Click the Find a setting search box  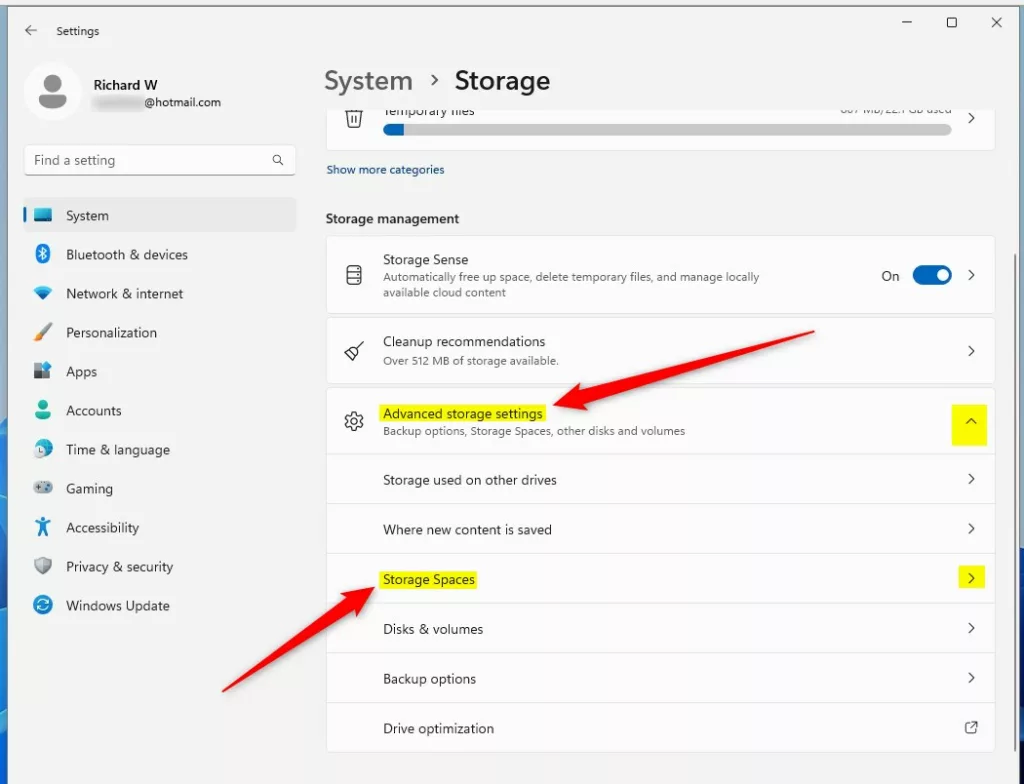pos(160,160)
